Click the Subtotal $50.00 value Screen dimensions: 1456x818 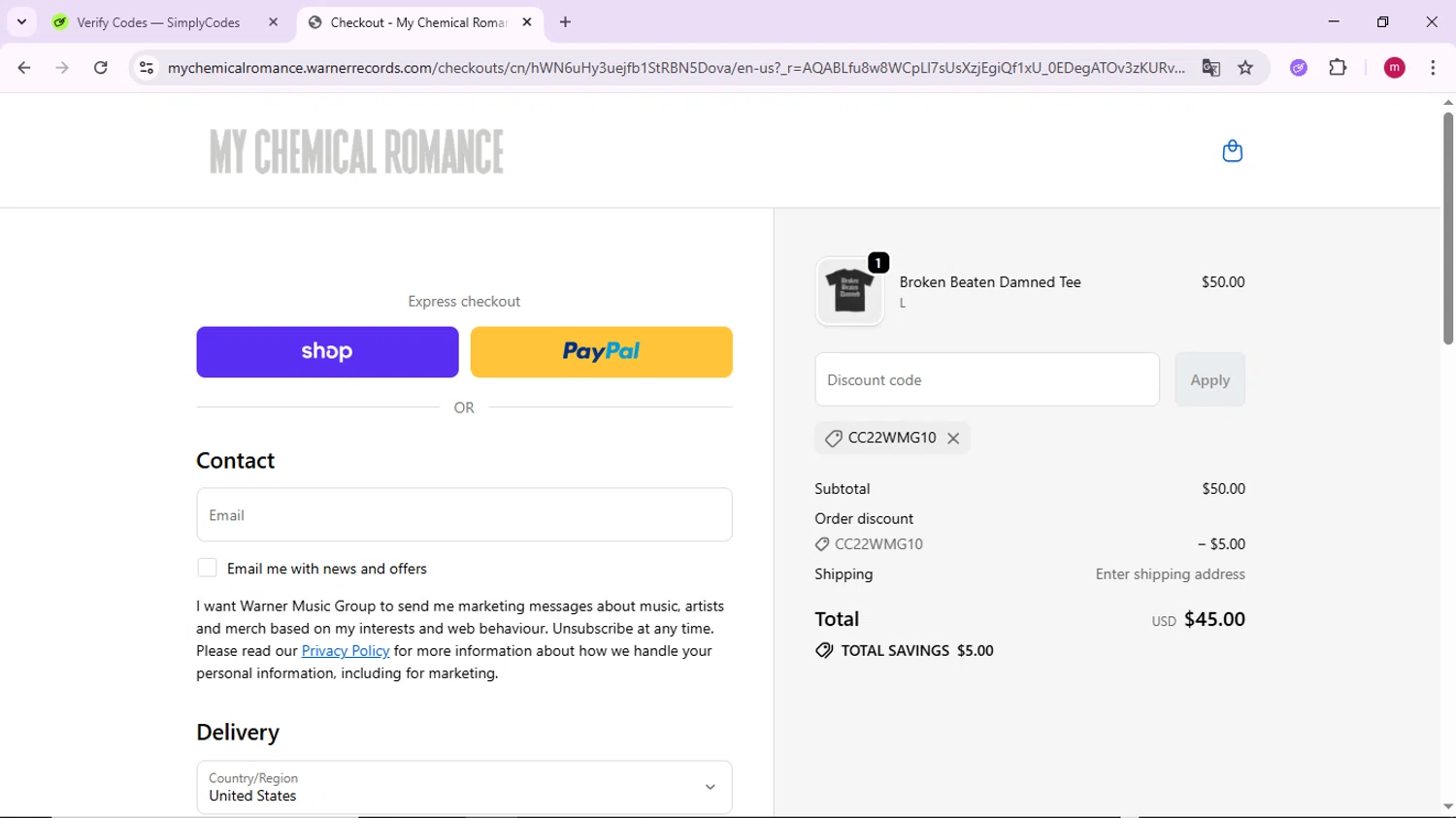pyautogui.click(x=1223, y=489)
